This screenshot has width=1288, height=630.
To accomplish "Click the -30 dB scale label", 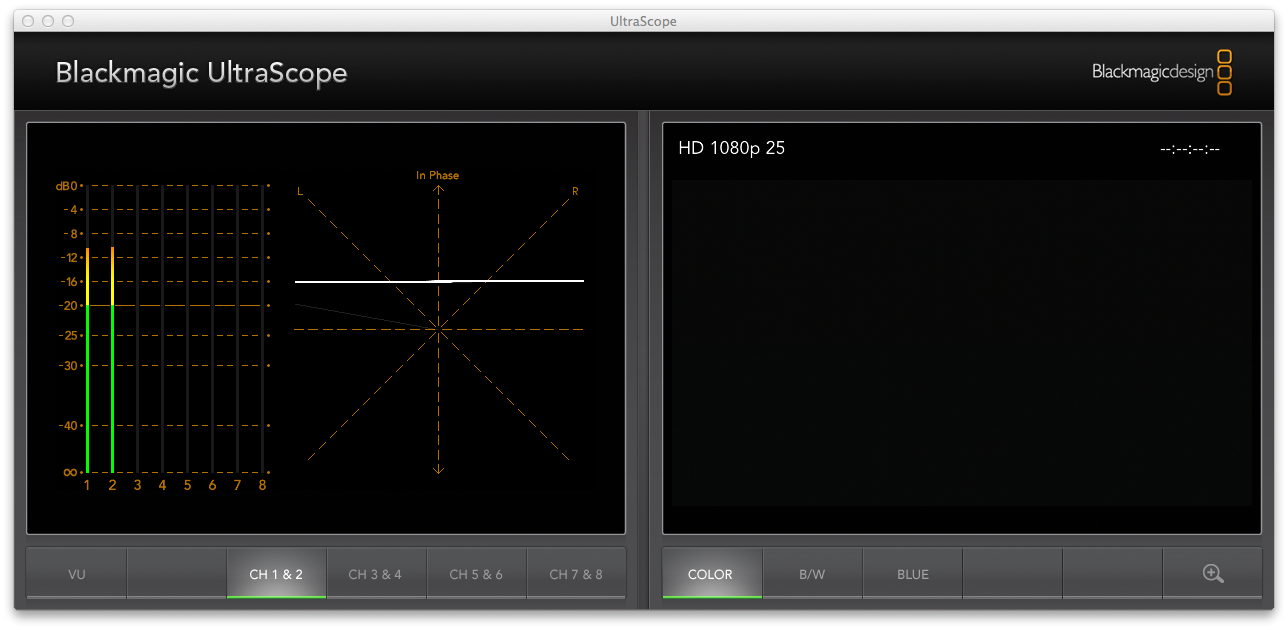I will (x=69, y=366).
